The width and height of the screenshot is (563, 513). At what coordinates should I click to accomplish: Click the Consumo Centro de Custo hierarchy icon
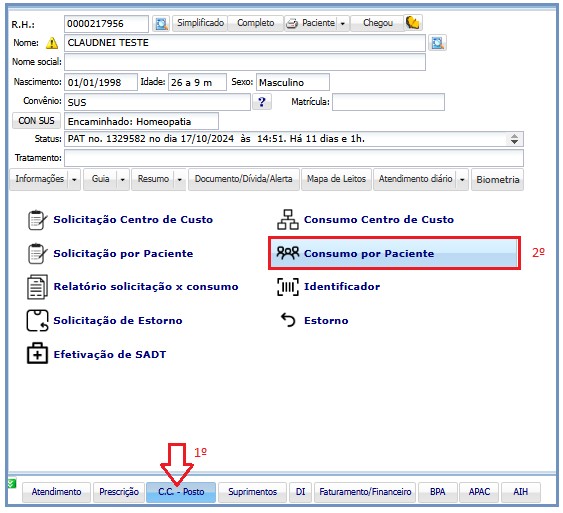(x=287, y=219)
